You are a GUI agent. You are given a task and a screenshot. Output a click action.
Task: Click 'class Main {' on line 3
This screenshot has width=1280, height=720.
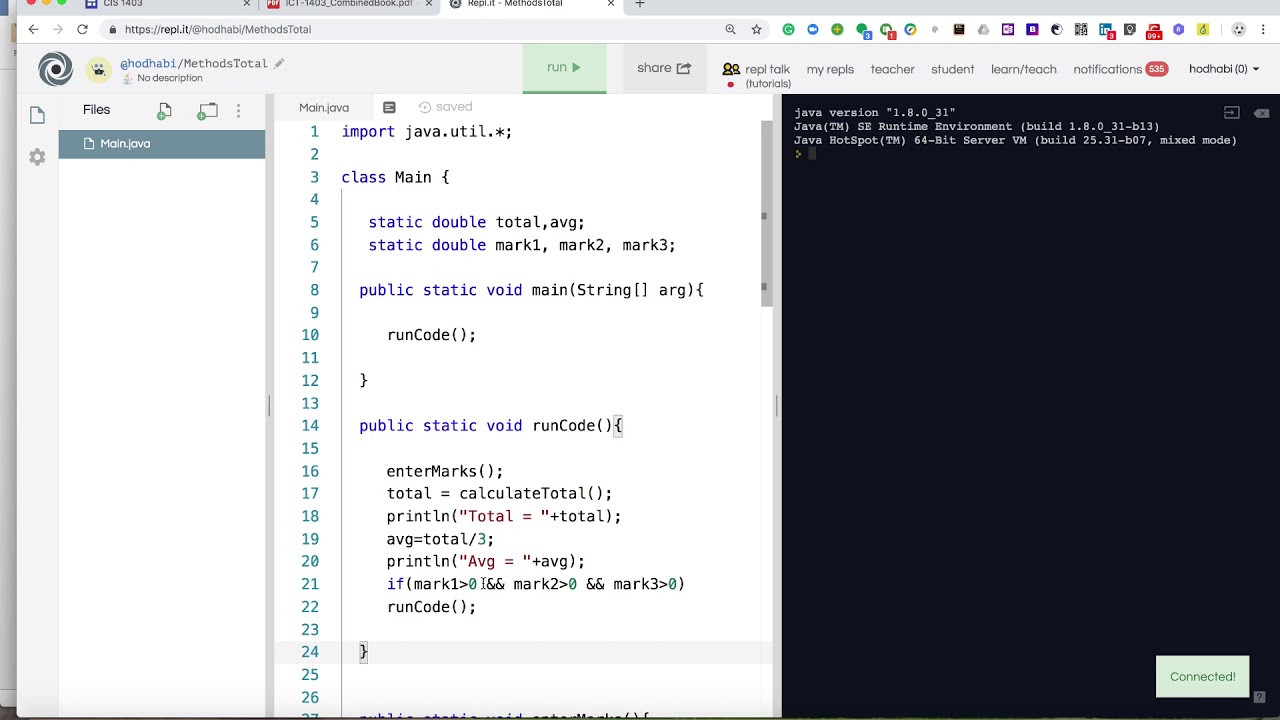pos(395,177)
